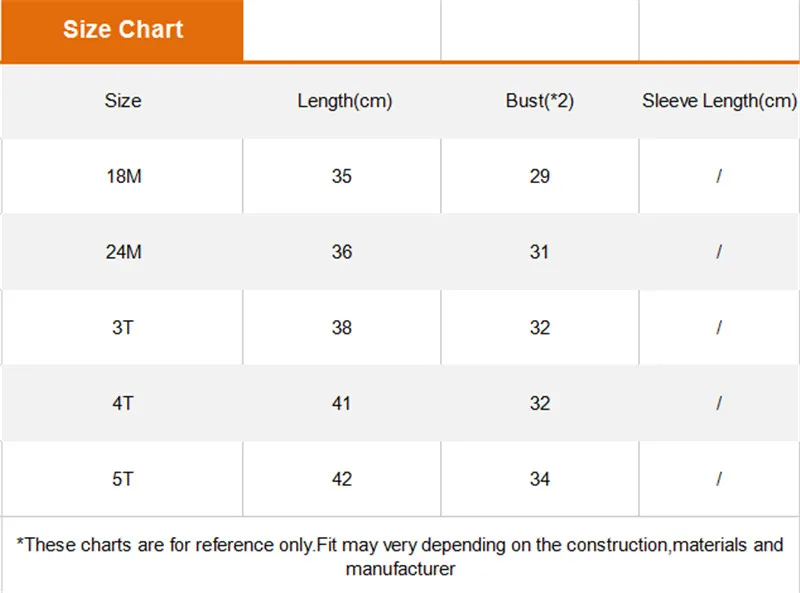
Task: Click the bust value 34
Action: [x=540, y=479]
